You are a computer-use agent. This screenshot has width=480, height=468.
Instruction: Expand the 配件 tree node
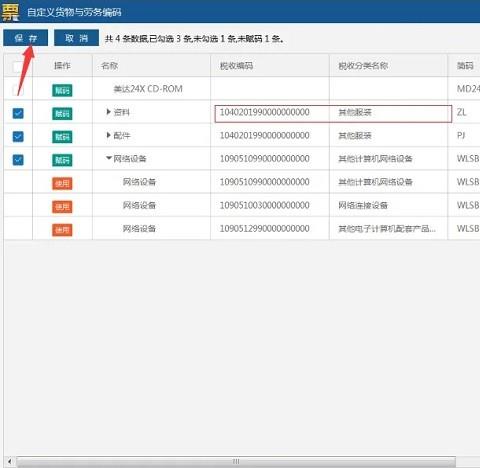[x=108, y=135]
